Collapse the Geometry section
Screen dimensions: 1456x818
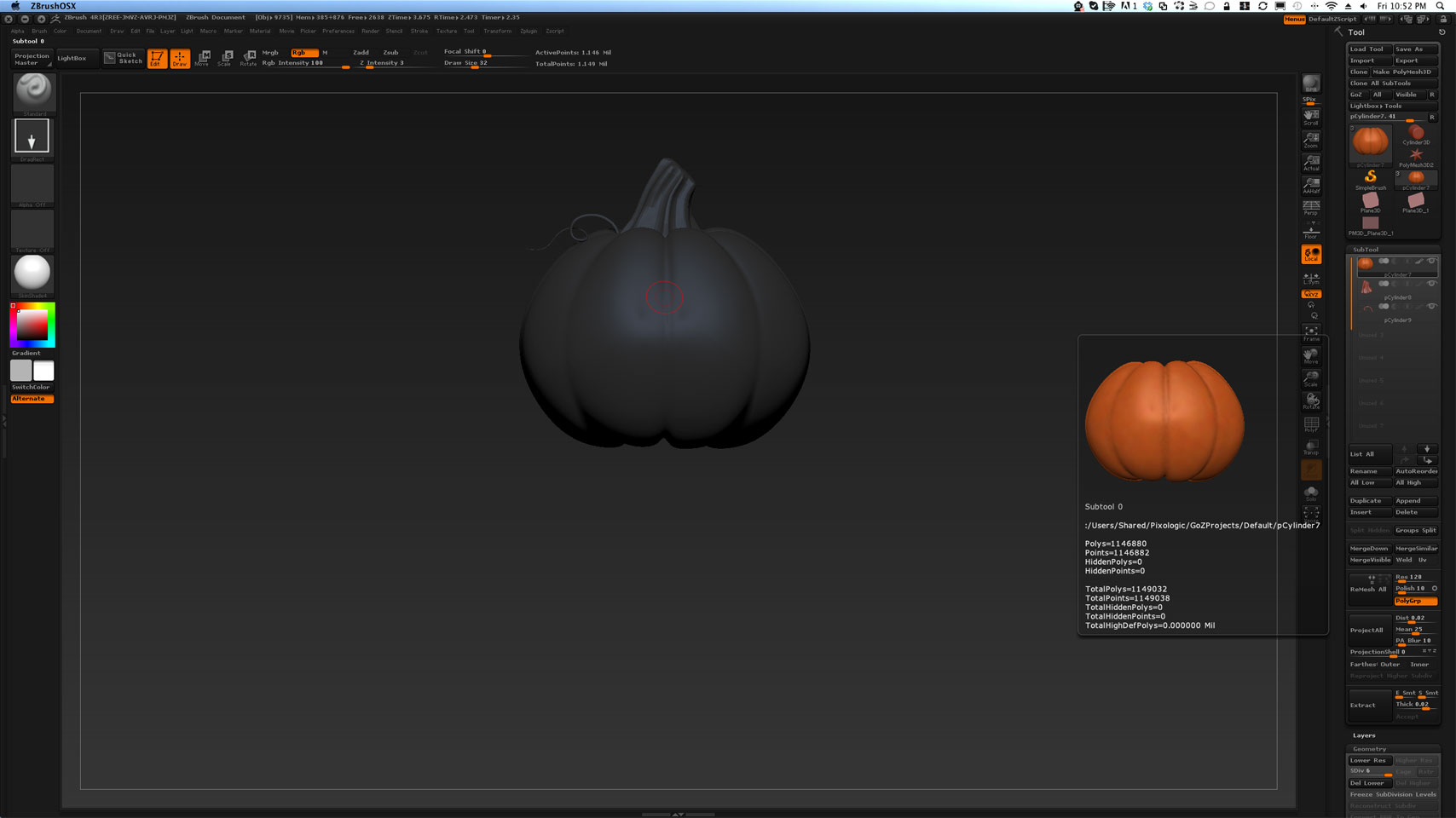(1369, 749)
